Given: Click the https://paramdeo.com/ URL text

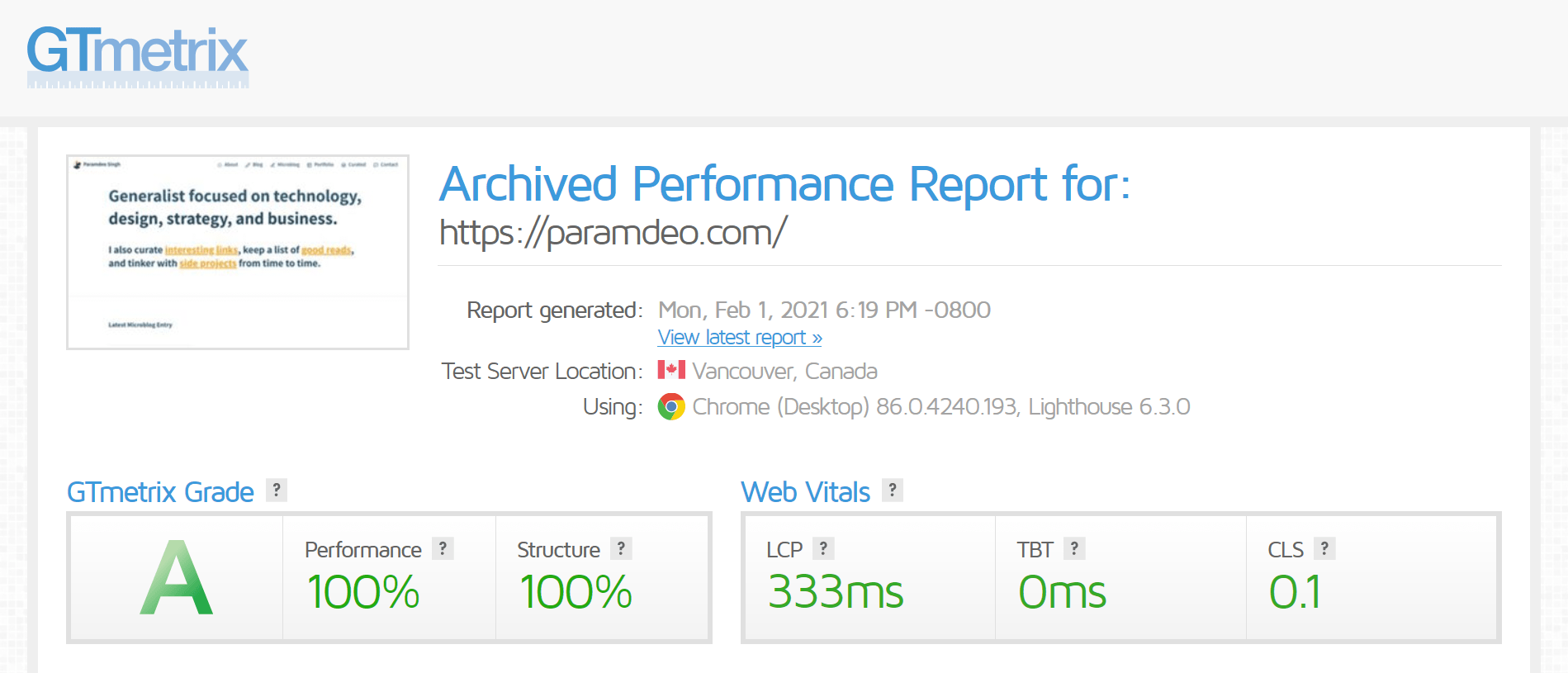Looking at the screenshot, I should (613, 232).
